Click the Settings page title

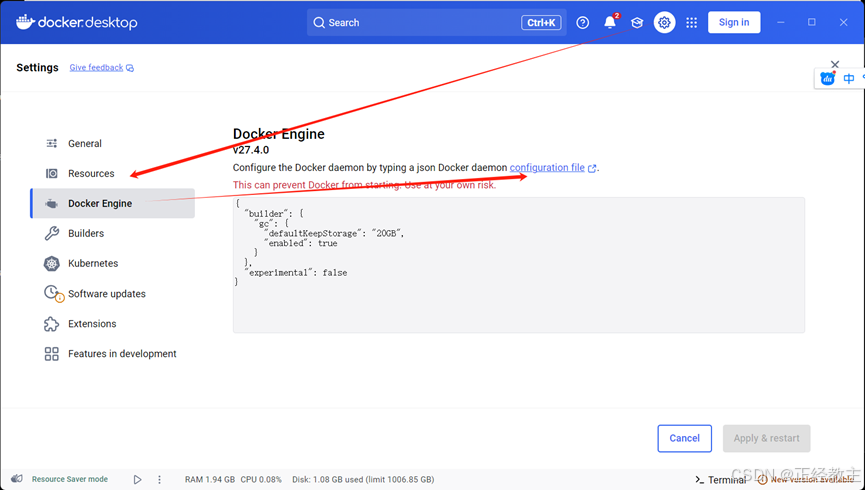click(x=37, y=67)
